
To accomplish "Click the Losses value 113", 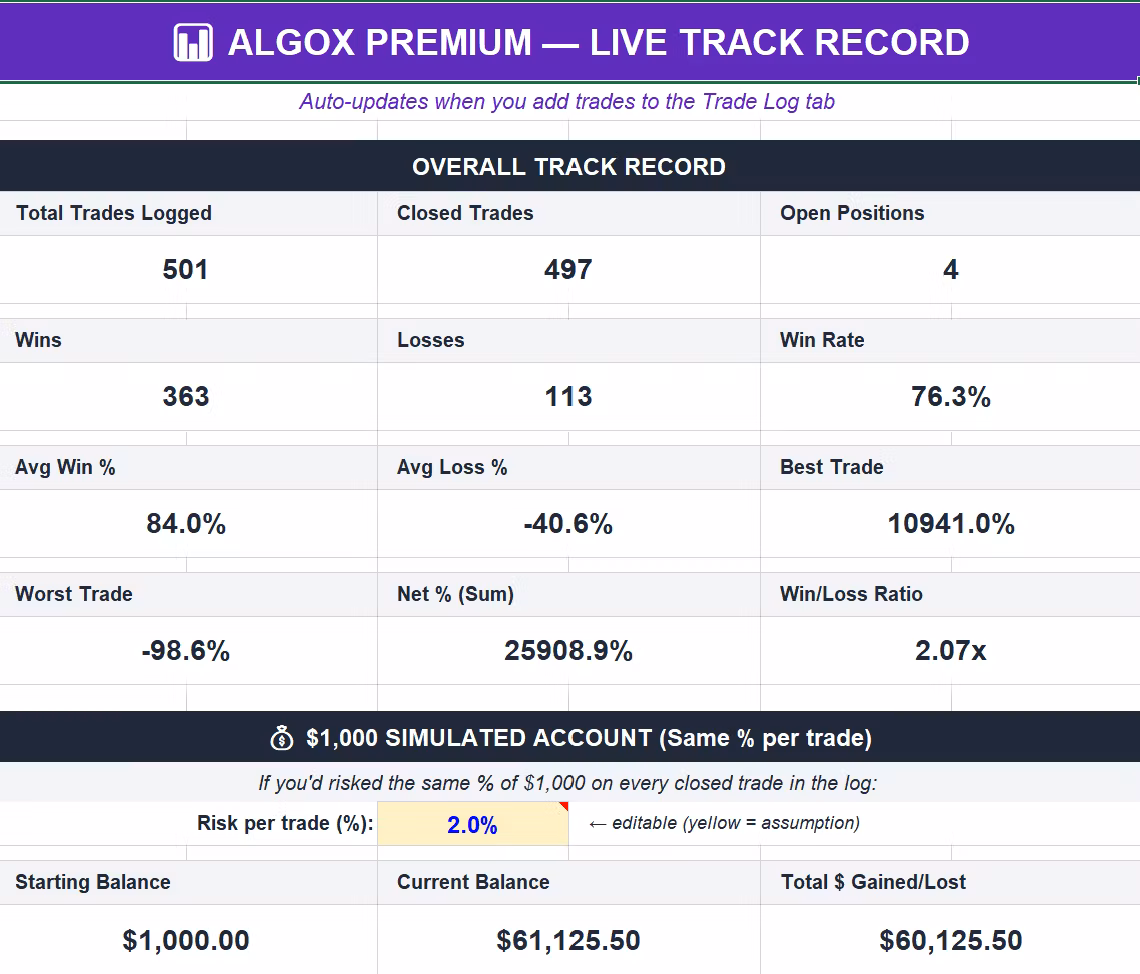I will (x=569, y=397).
